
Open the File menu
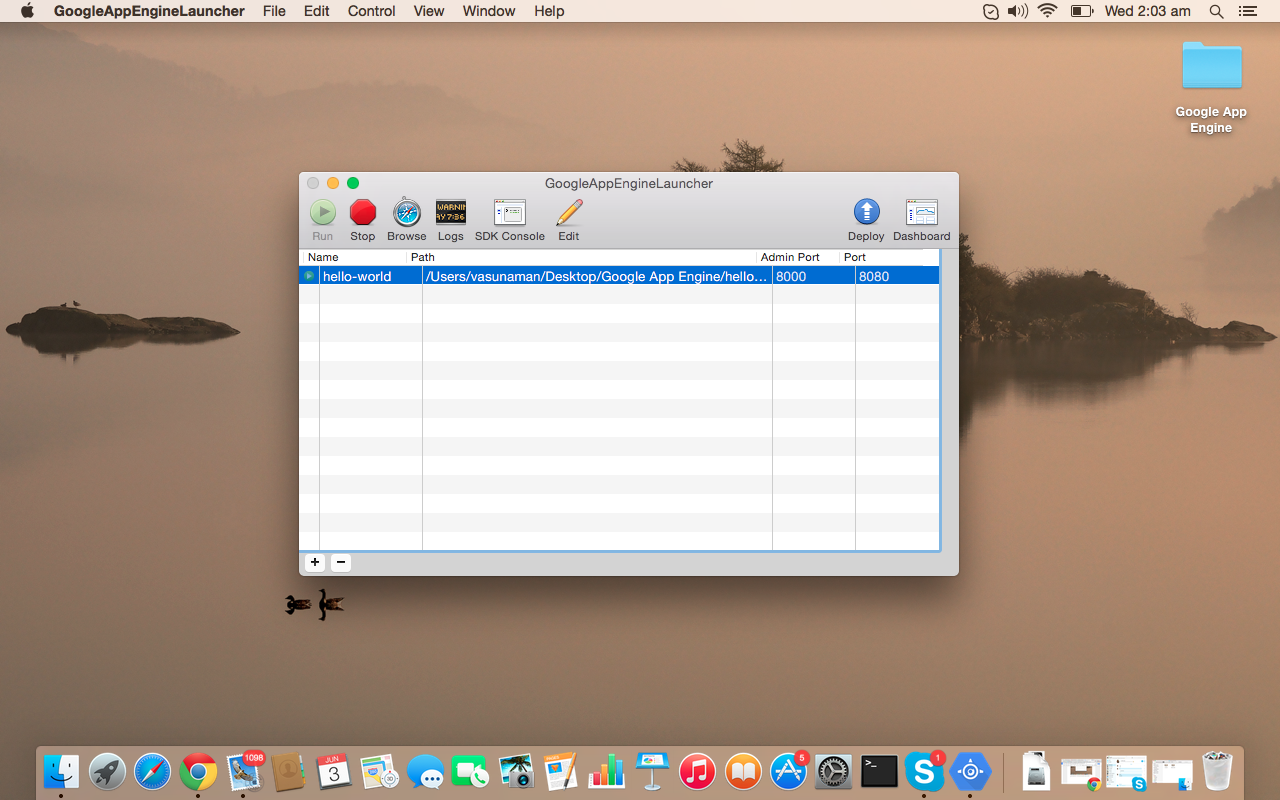point(274,11)
